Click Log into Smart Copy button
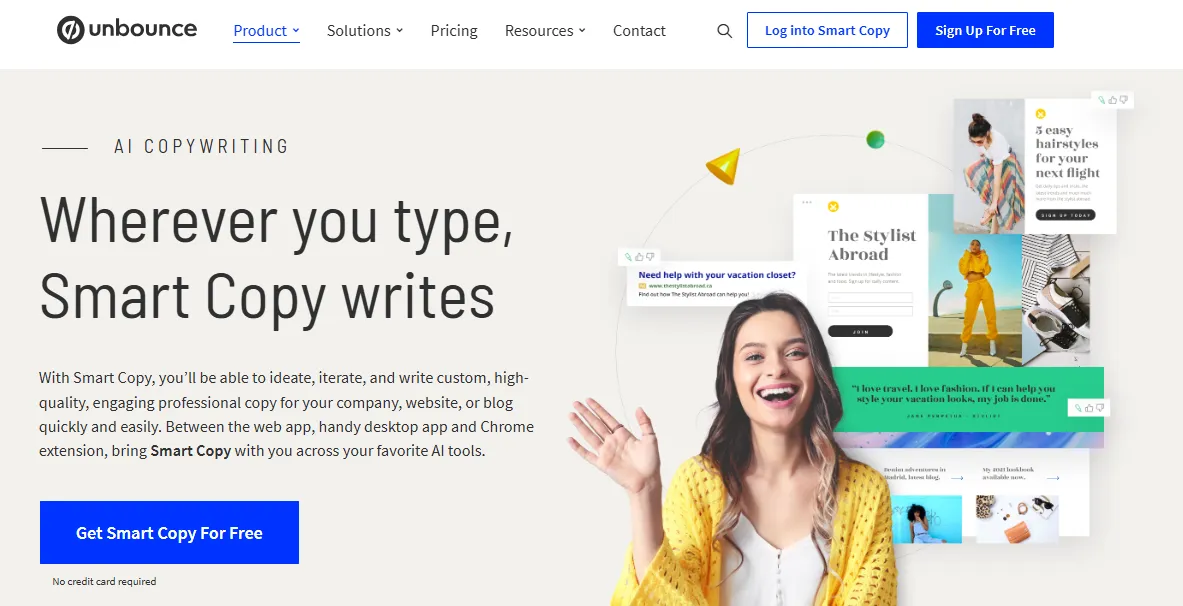This screenshot has height=606, width=1183. coord(827,30)
